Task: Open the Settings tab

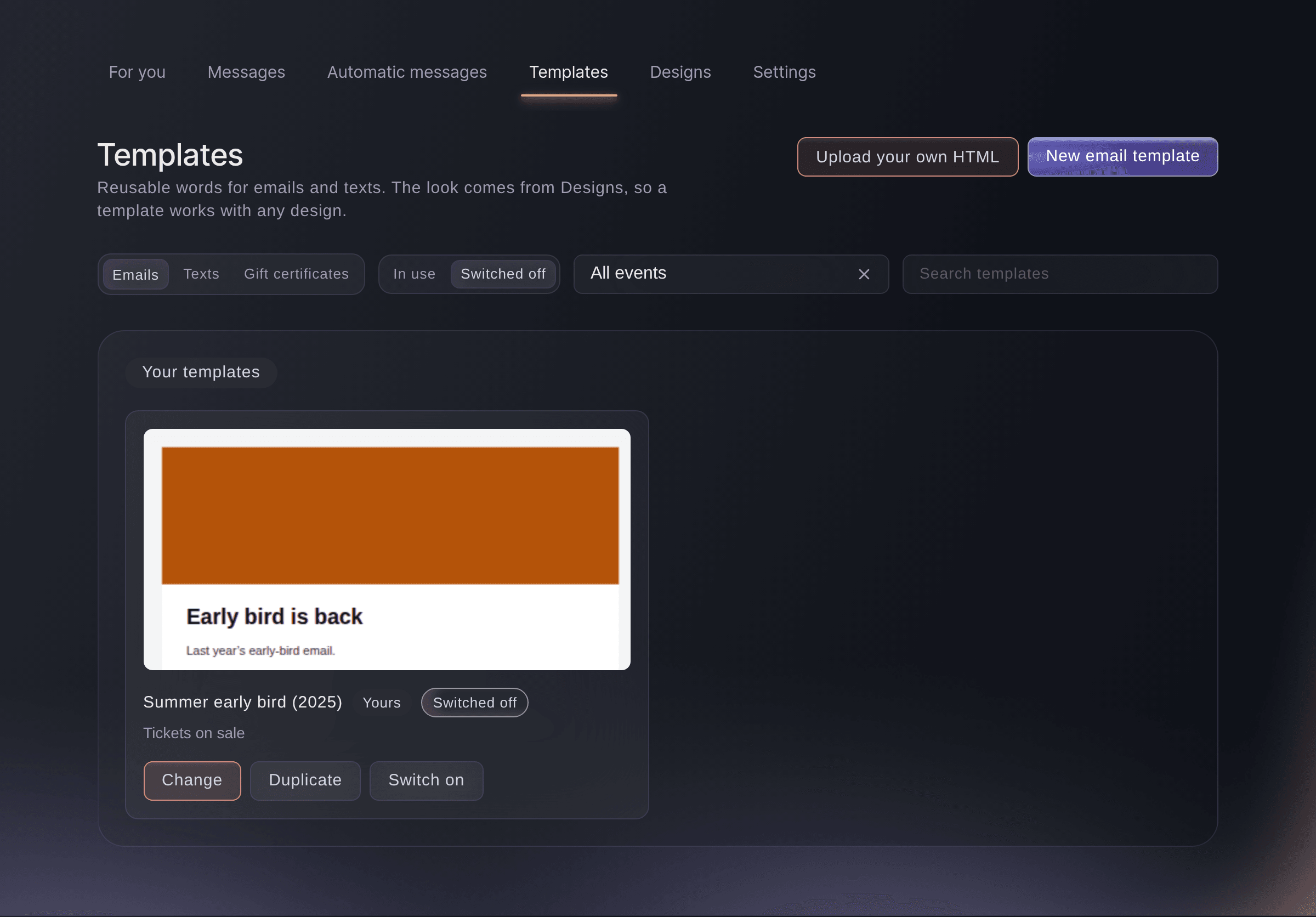Action: tap(784, 72)
